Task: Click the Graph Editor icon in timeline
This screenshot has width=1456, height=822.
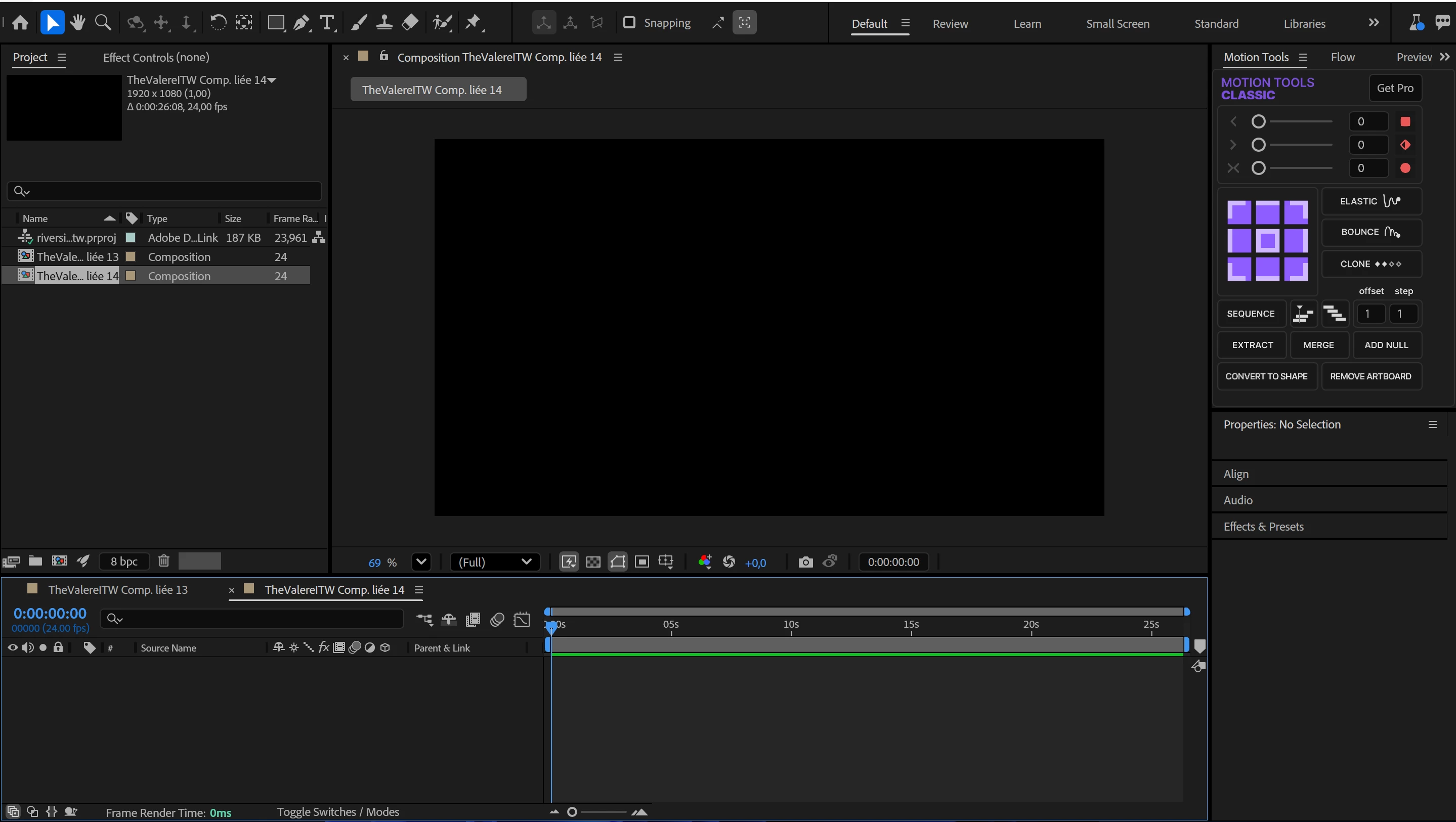Action: point(522,619)
